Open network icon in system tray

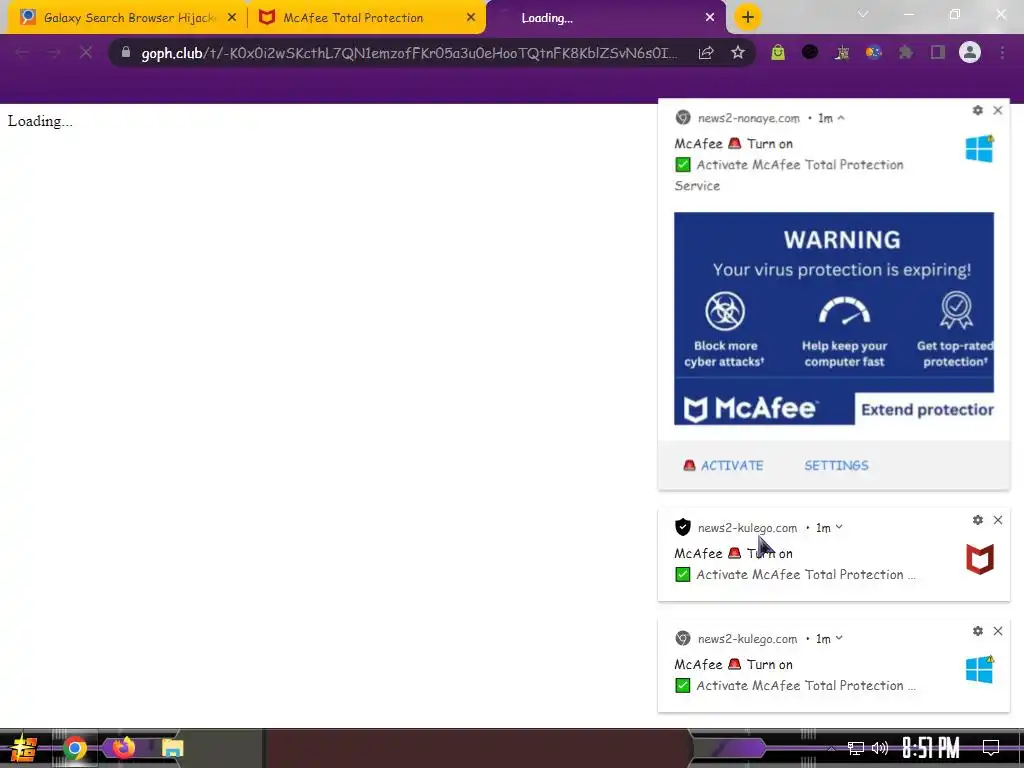click(x=856, y=748)
